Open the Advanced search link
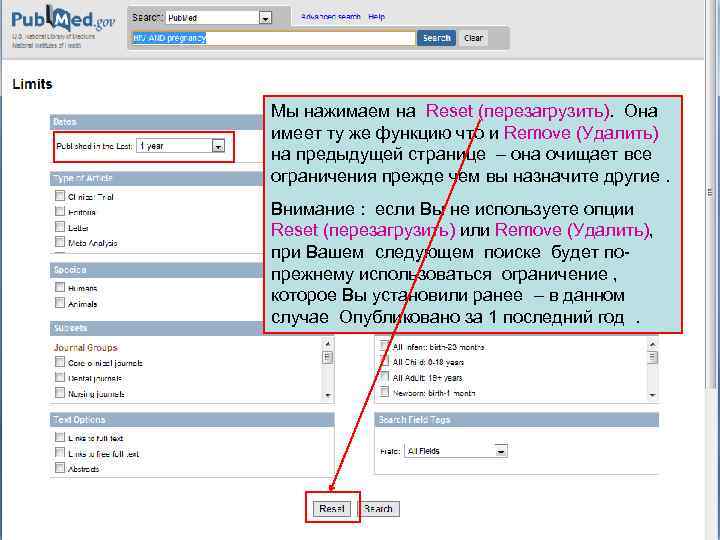The image size is (720, 540). (330, 17)
